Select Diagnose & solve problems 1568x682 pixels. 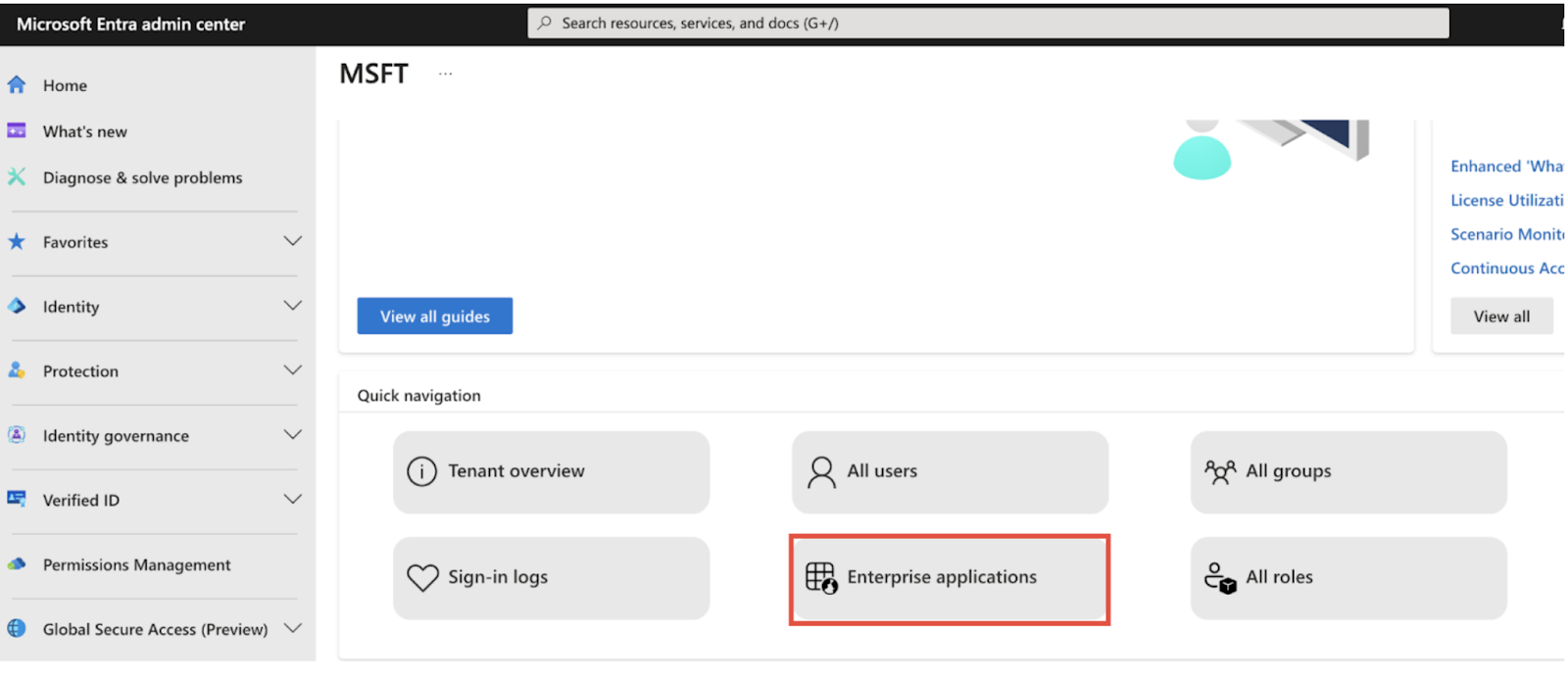[x=142, y=177]
